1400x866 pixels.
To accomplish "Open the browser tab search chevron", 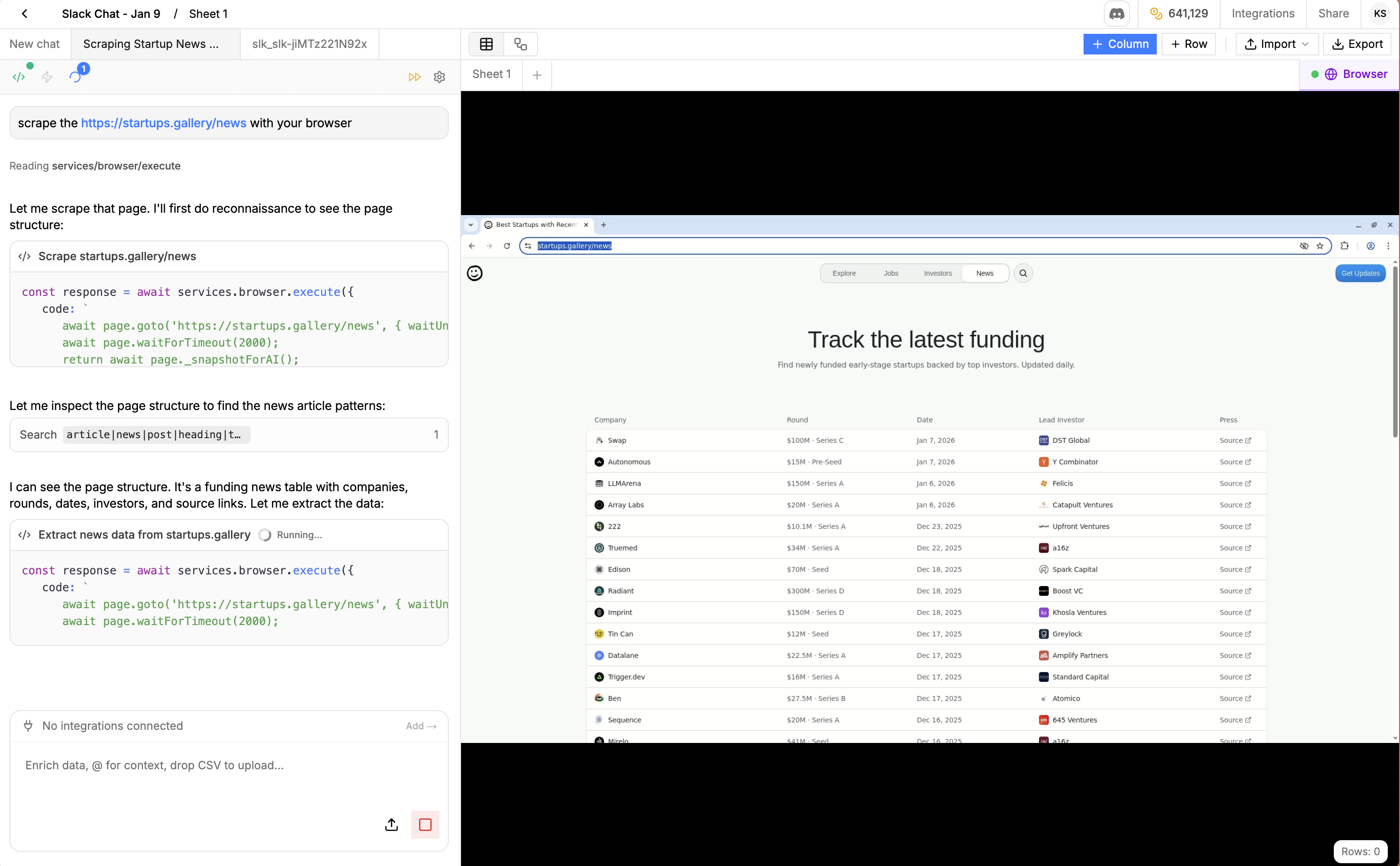I will pyautogui.click(x=471, y=224).
